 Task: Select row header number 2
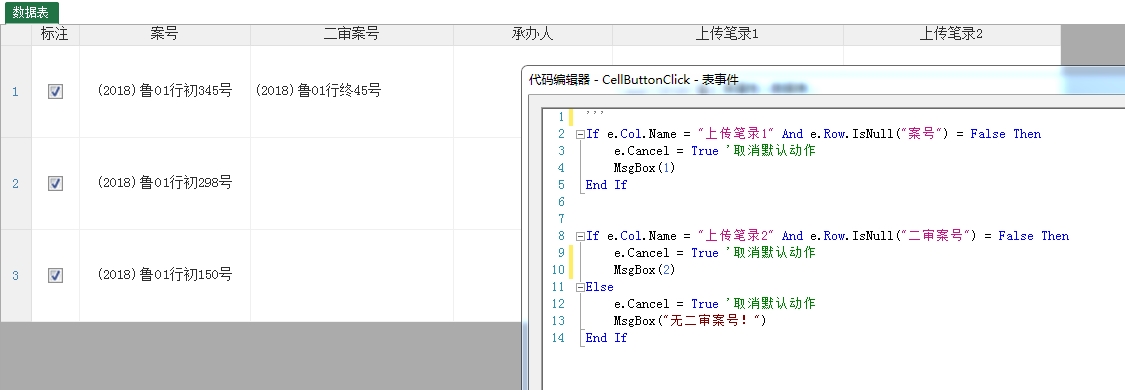click(16, 184)
